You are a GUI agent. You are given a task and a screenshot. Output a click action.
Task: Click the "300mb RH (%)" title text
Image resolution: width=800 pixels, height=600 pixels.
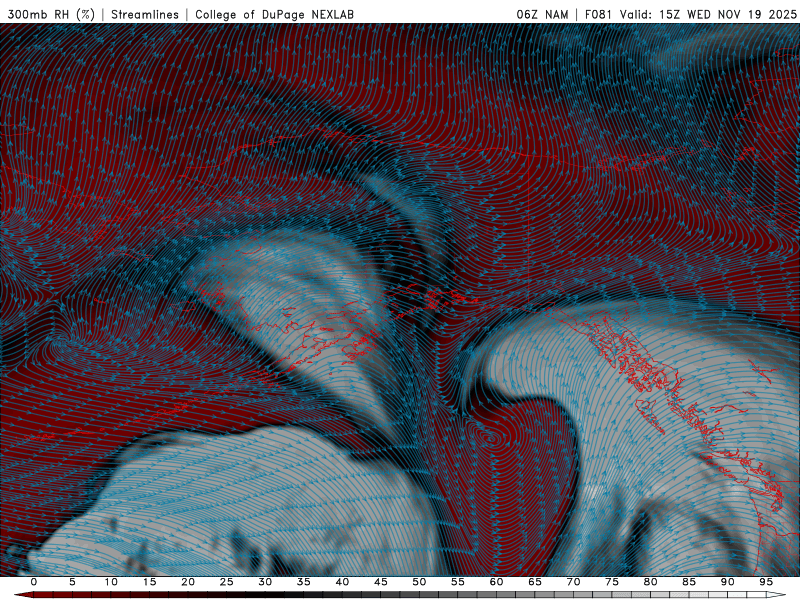51,14
